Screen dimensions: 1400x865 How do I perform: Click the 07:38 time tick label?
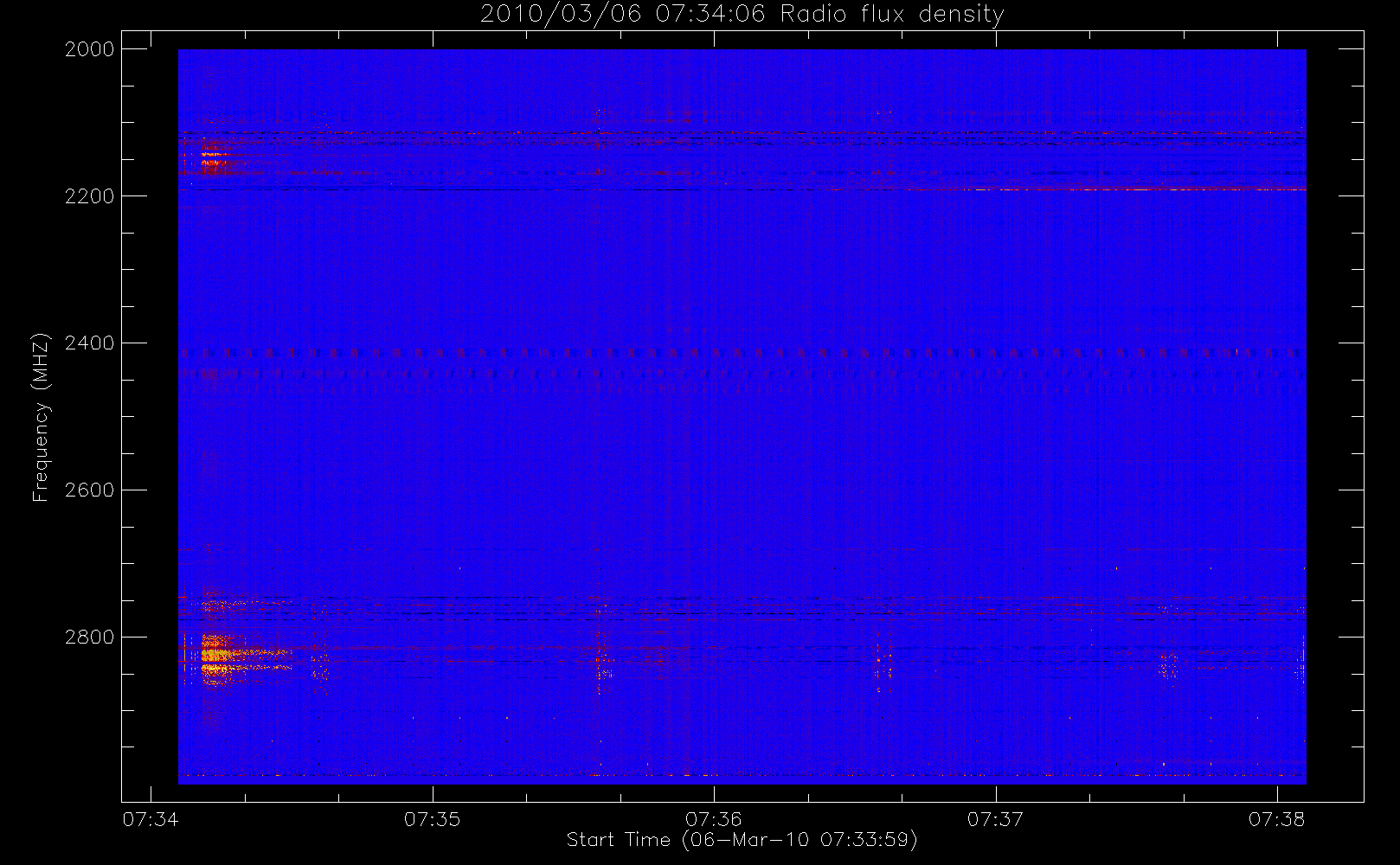pyautogui.click(x=1277, y=819)
